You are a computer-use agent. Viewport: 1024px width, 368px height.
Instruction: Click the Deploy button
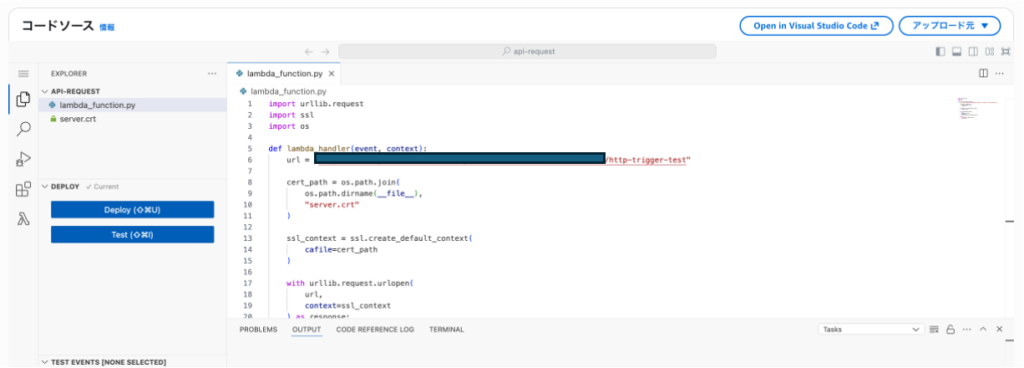133,209
